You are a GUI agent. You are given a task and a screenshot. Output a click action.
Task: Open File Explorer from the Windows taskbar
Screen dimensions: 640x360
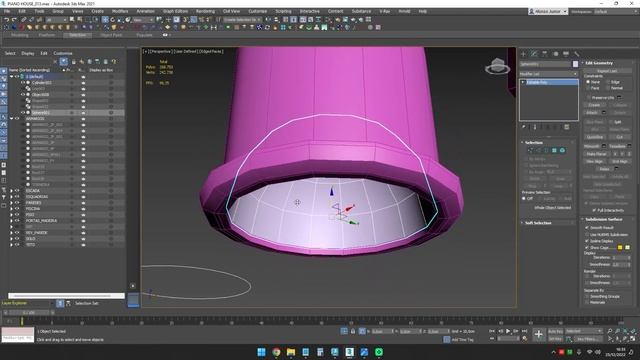click(291, 352)
